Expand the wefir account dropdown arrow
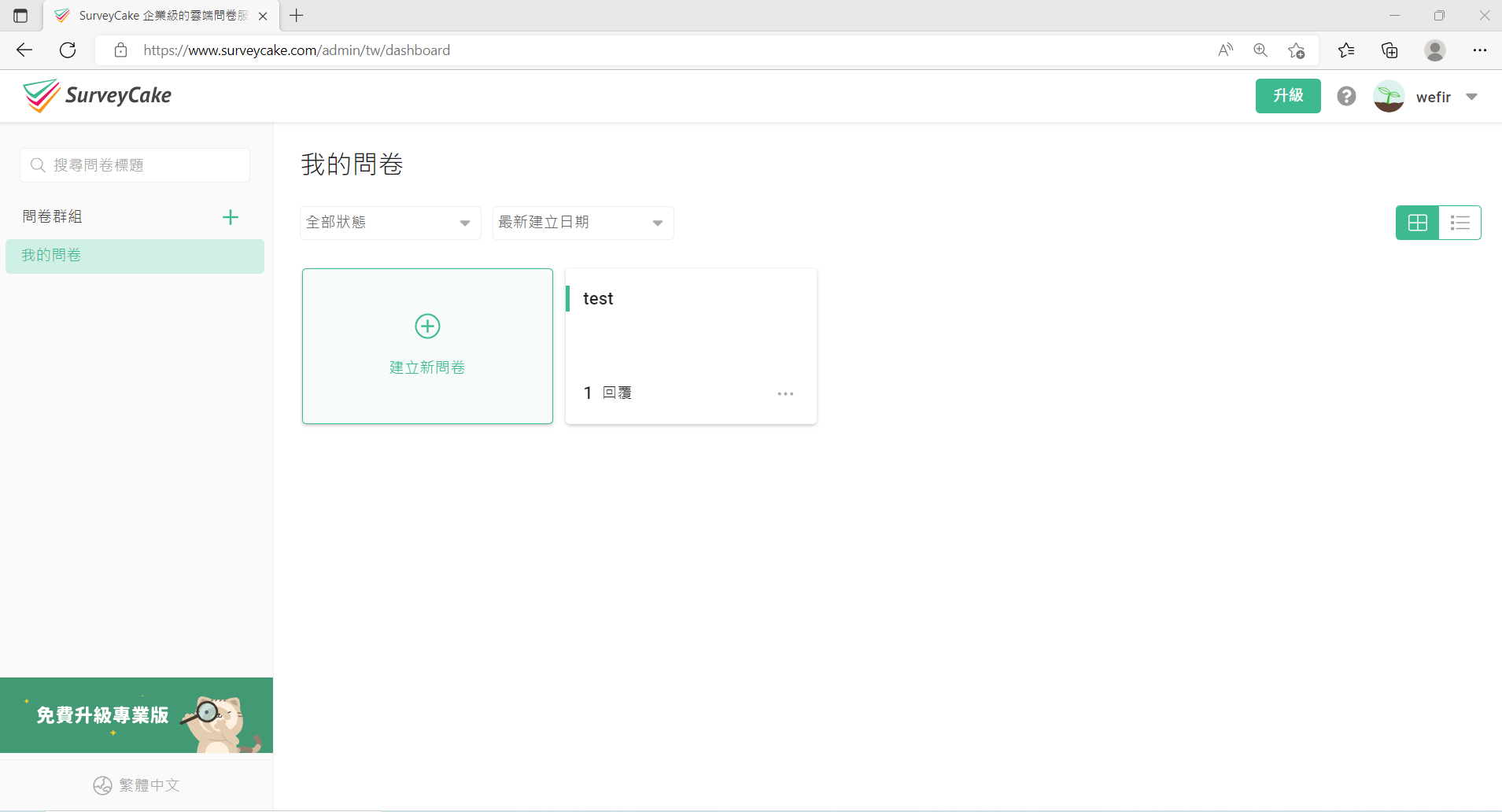The width and height of the screenshot is (1502, 812). pyautogui.click(x=1471, y=97)
